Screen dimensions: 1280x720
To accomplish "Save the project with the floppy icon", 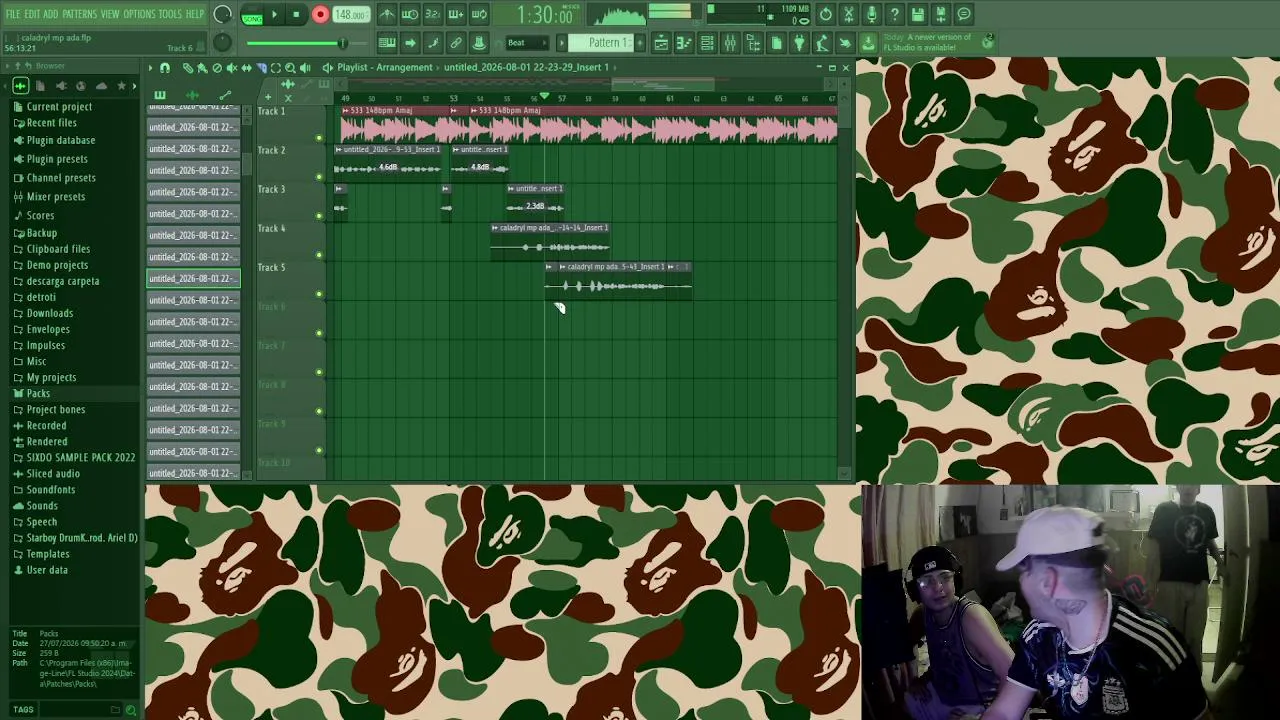I will click(917, 14).
